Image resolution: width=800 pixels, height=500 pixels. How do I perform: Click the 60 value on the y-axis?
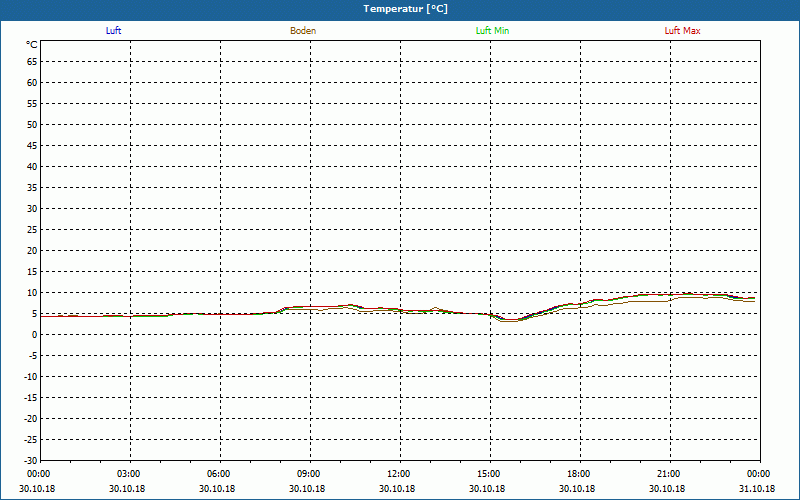32,83
